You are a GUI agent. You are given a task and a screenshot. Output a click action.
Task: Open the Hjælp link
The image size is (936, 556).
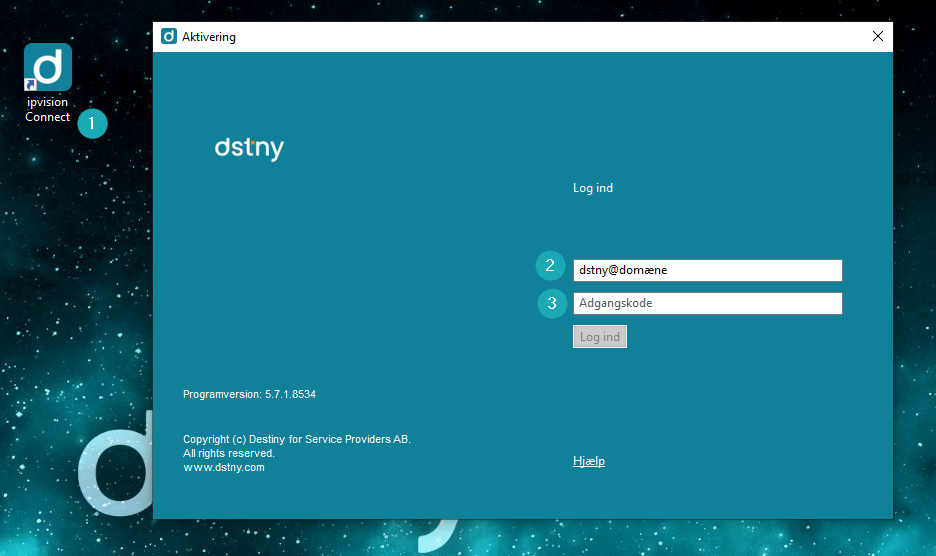(589, 461)
